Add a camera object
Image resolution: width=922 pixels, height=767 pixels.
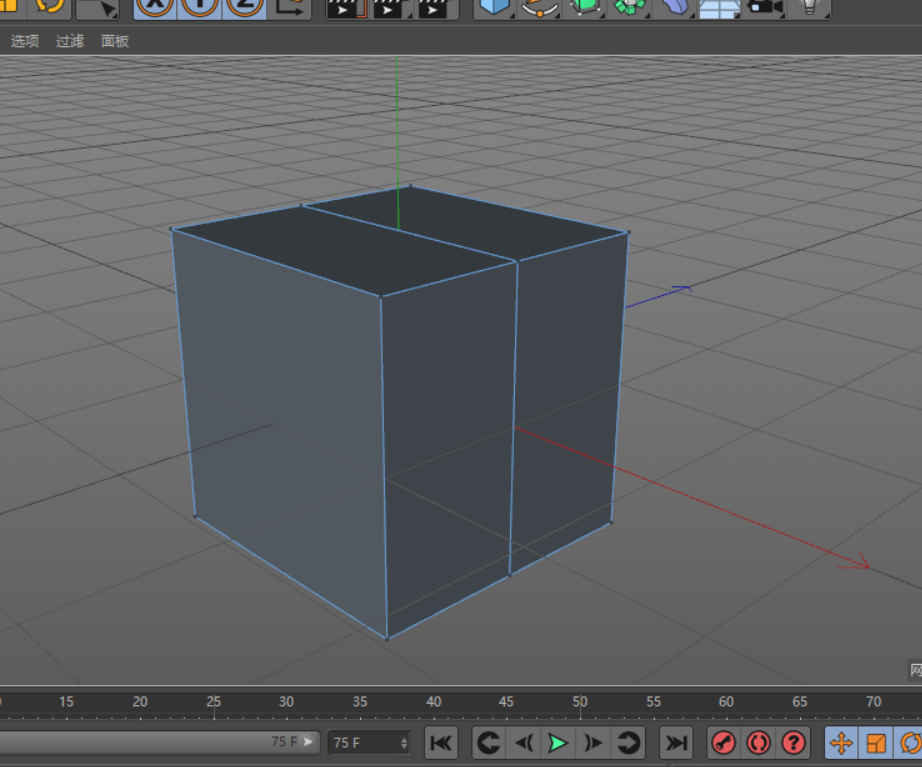coord(764,7)
